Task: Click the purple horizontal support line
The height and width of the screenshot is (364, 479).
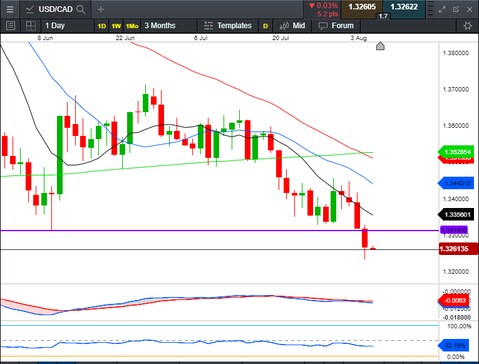Action: pyautogui.click(x=219, y=230)
